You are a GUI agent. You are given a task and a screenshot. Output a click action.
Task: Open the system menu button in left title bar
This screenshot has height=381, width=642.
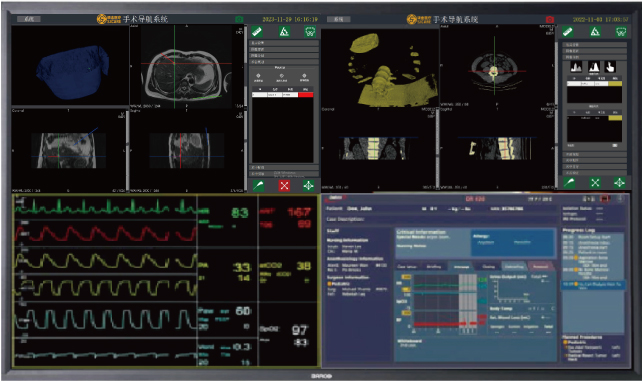(x=29, y=19)
